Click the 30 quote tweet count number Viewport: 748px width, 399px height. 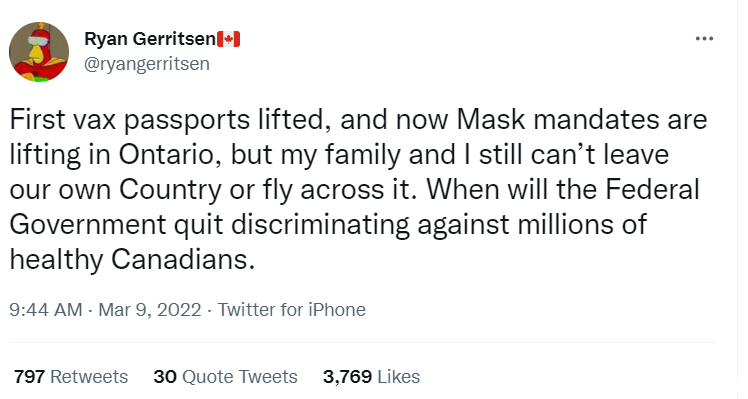point(165,377)
